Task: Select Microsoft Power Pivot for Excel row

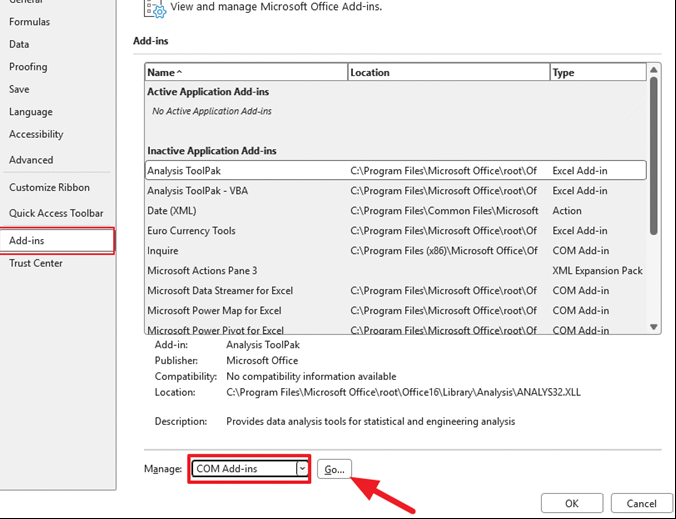Action: coord(396,330)
